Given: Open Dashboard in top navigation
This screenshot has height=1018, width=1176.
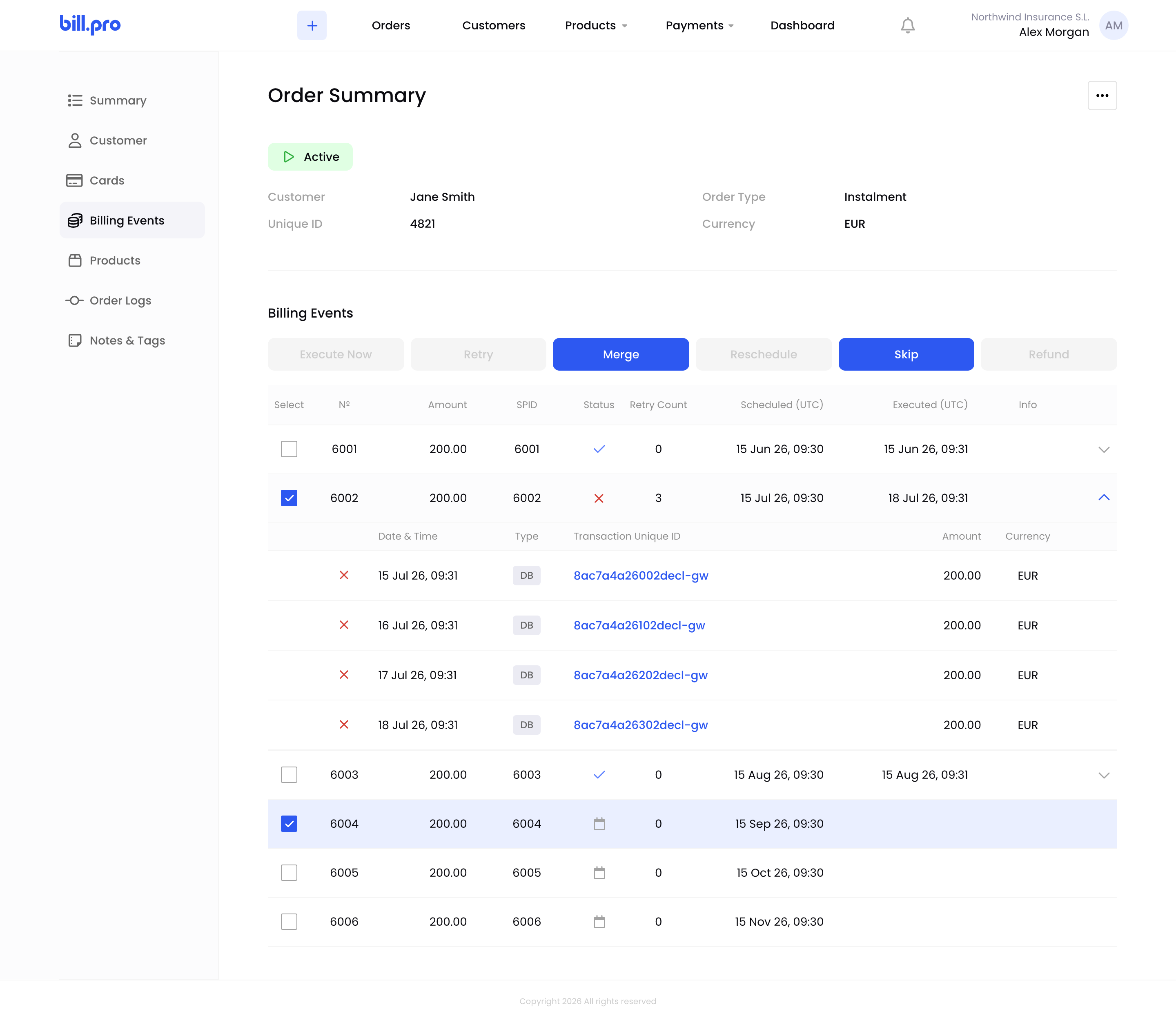Looking at the screenshot, I should coord(802,26).
